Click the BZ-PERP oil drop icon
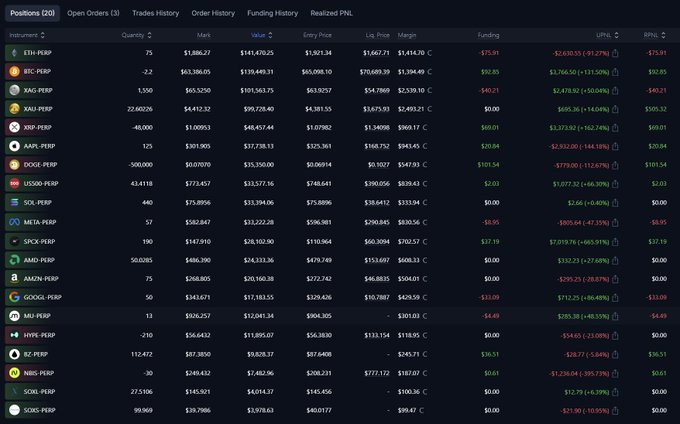 click(x=14, y=354)
